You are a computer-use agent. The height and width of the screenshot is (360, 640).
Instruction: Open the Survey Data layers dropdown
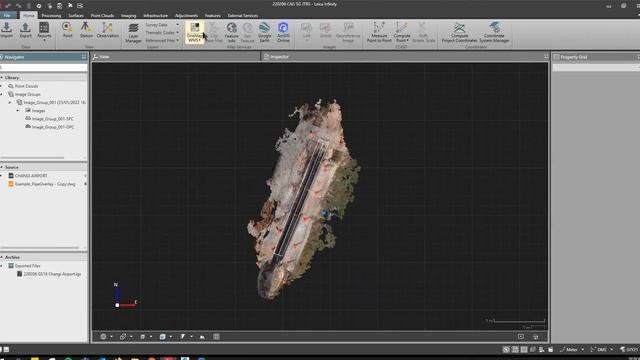[x=162, y=25]
